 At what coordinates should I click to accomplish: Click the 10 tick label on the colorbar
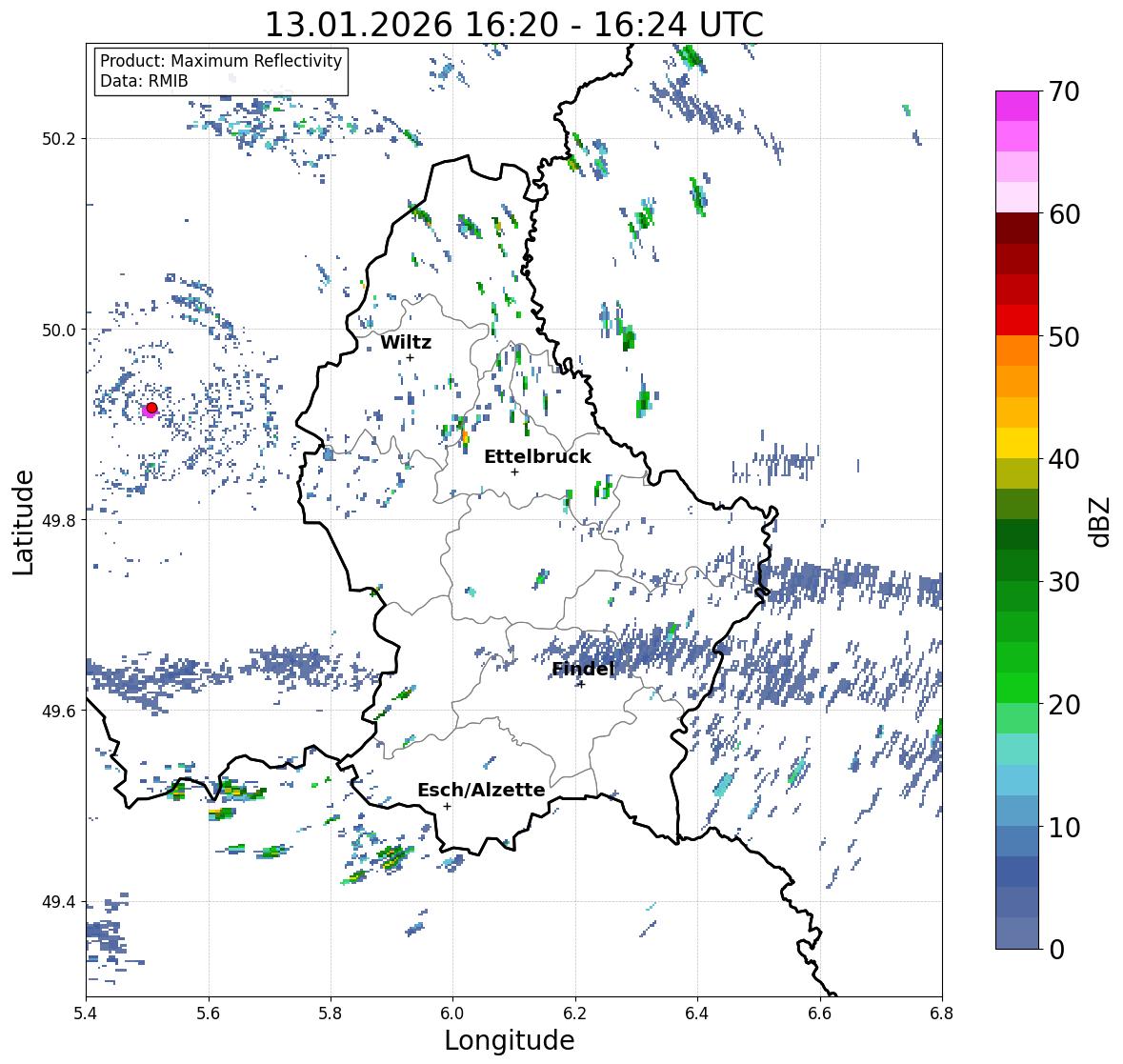click(x=1064, y=827)
